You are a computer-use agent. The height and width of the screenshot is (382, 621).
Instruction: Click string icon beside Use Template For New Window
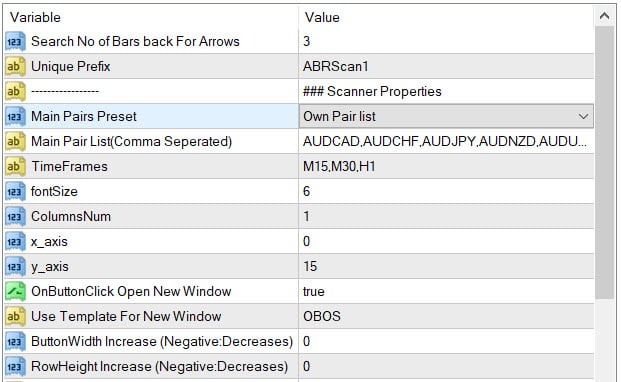[15, 317]
